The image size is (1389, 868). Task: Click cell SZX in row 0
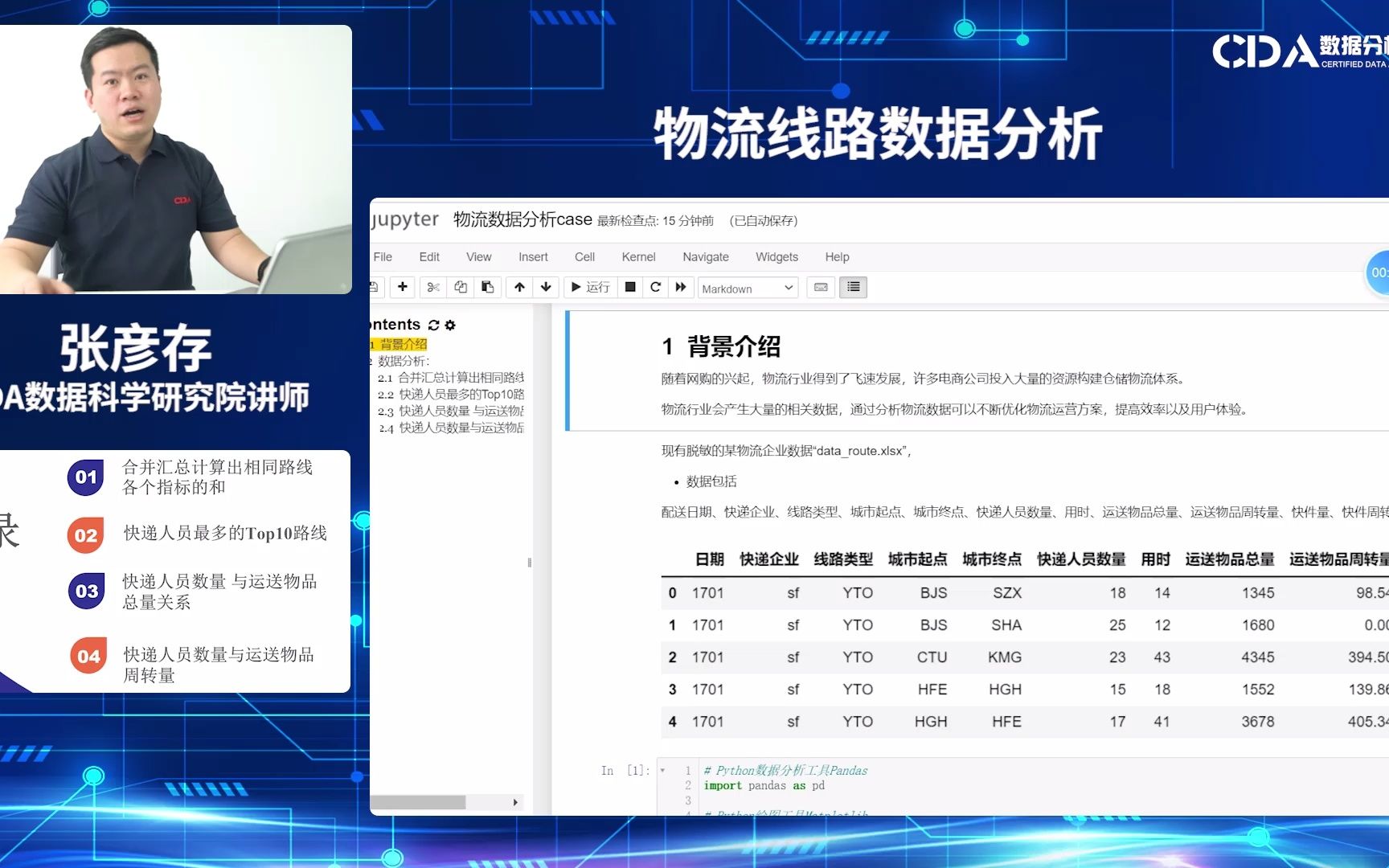1007,593
